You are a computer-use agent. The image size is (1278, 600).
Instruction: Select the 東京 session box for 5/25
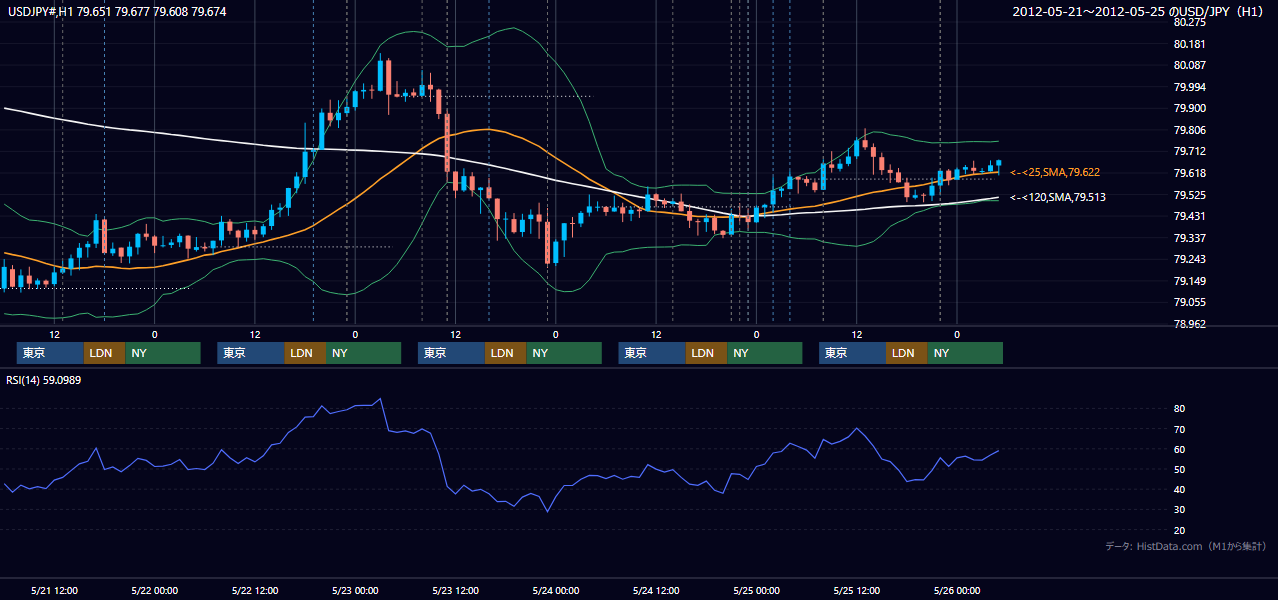(x=852, y=353)
